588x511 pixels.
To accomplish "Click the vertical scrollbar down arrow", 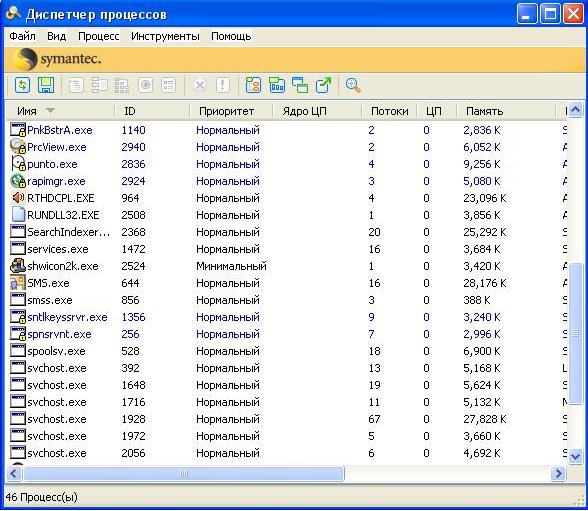I will tap(576, 456).
